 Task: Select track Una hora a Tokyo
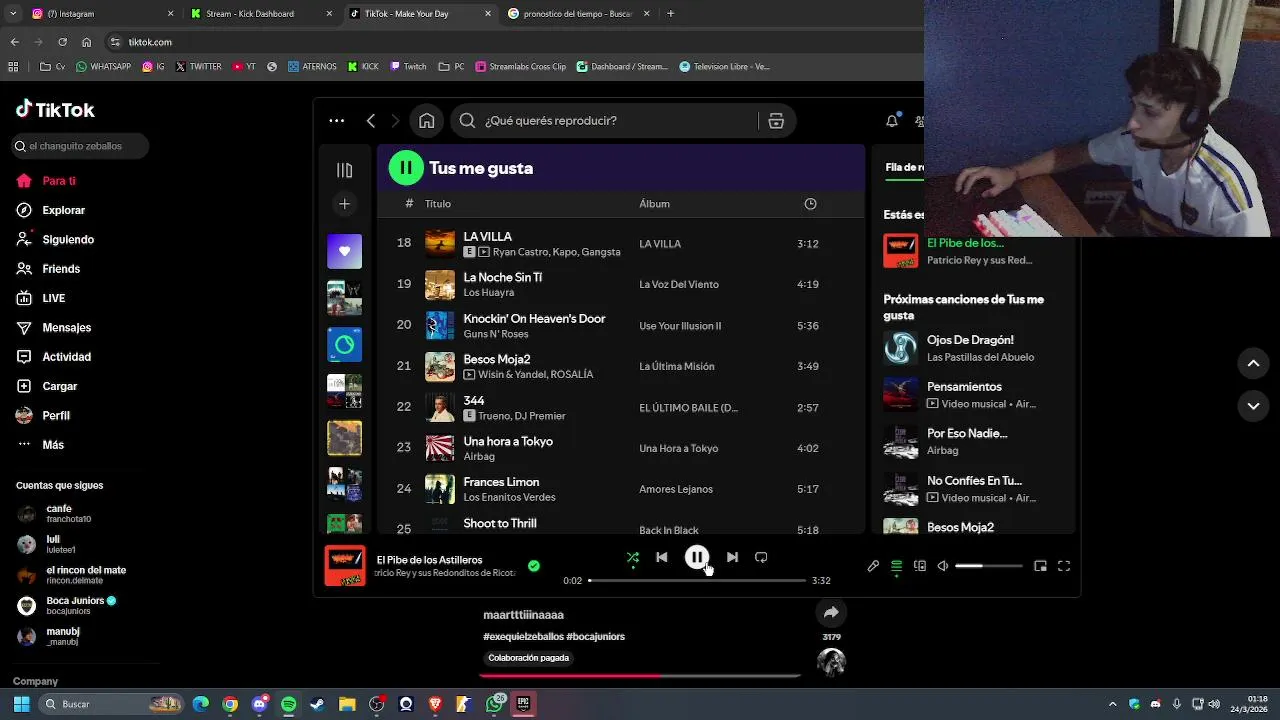point(508,442)
